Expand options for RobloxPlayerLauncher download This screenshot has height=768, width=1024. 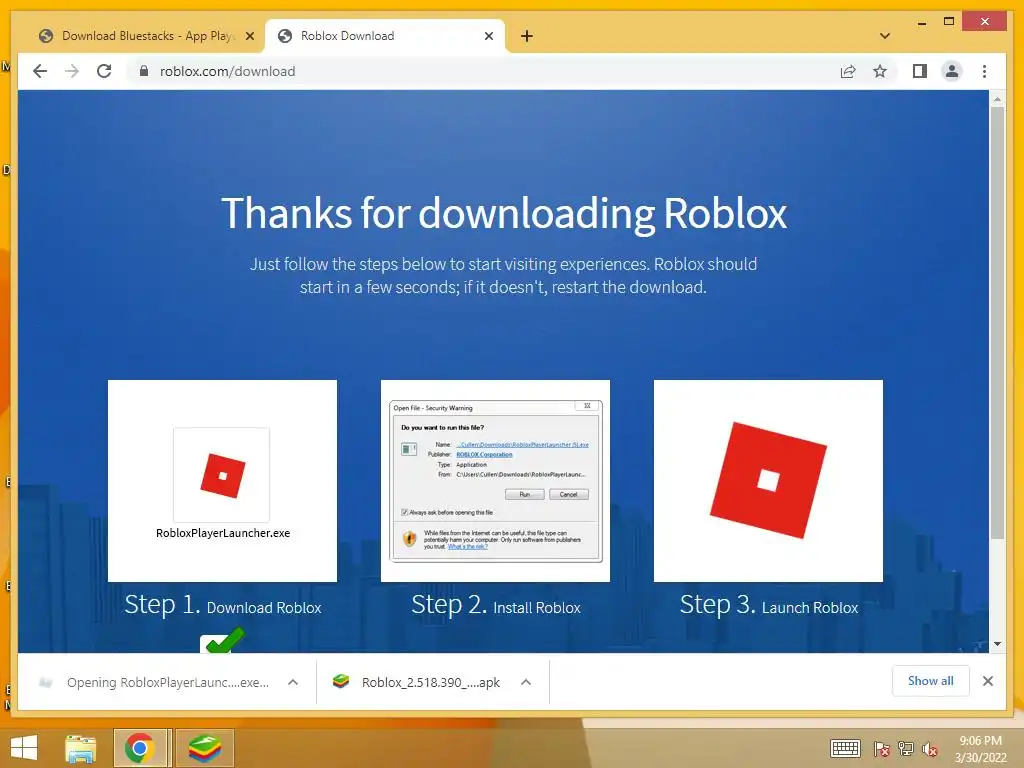tap(293, 682)
